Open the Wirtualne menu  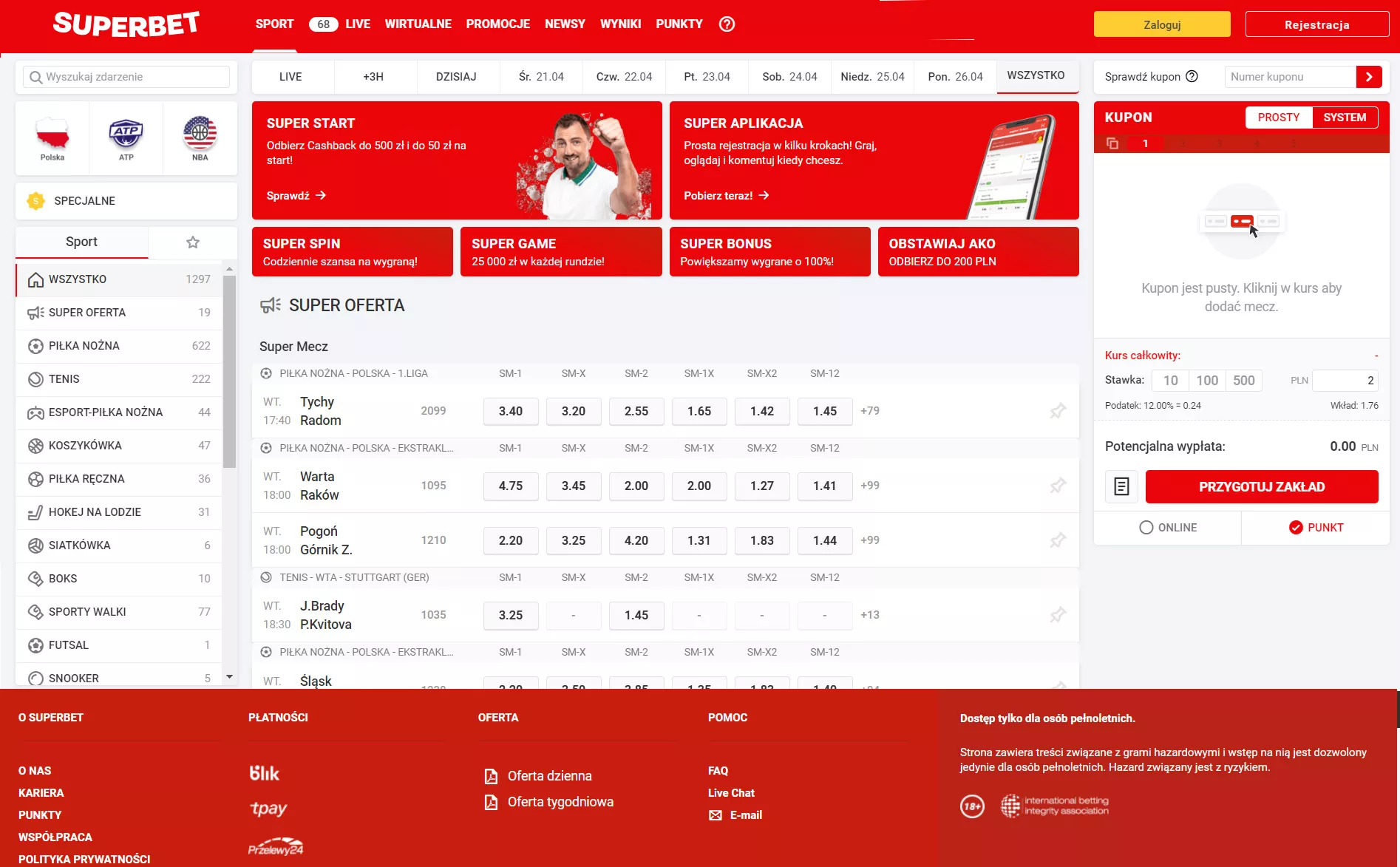[x=418, y=24]
